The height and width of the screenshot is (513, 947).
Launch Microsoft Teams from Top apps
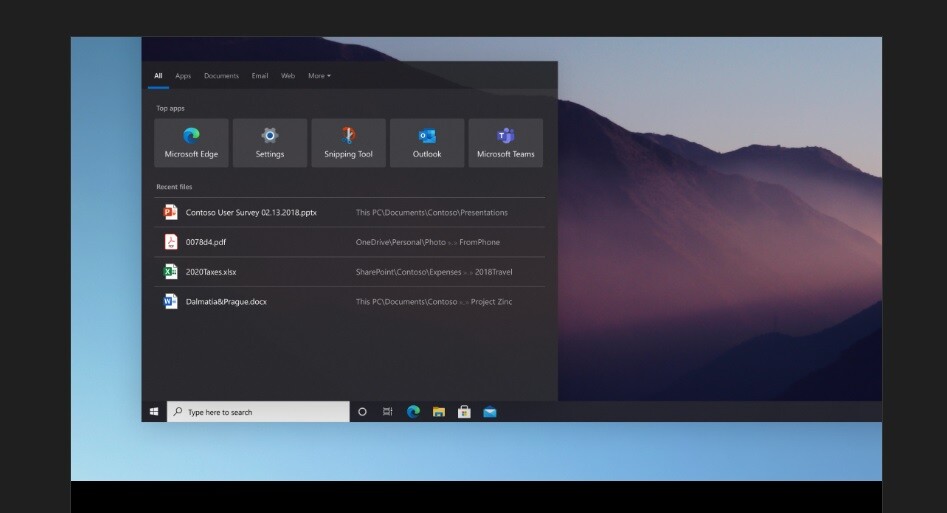(505, 142)
